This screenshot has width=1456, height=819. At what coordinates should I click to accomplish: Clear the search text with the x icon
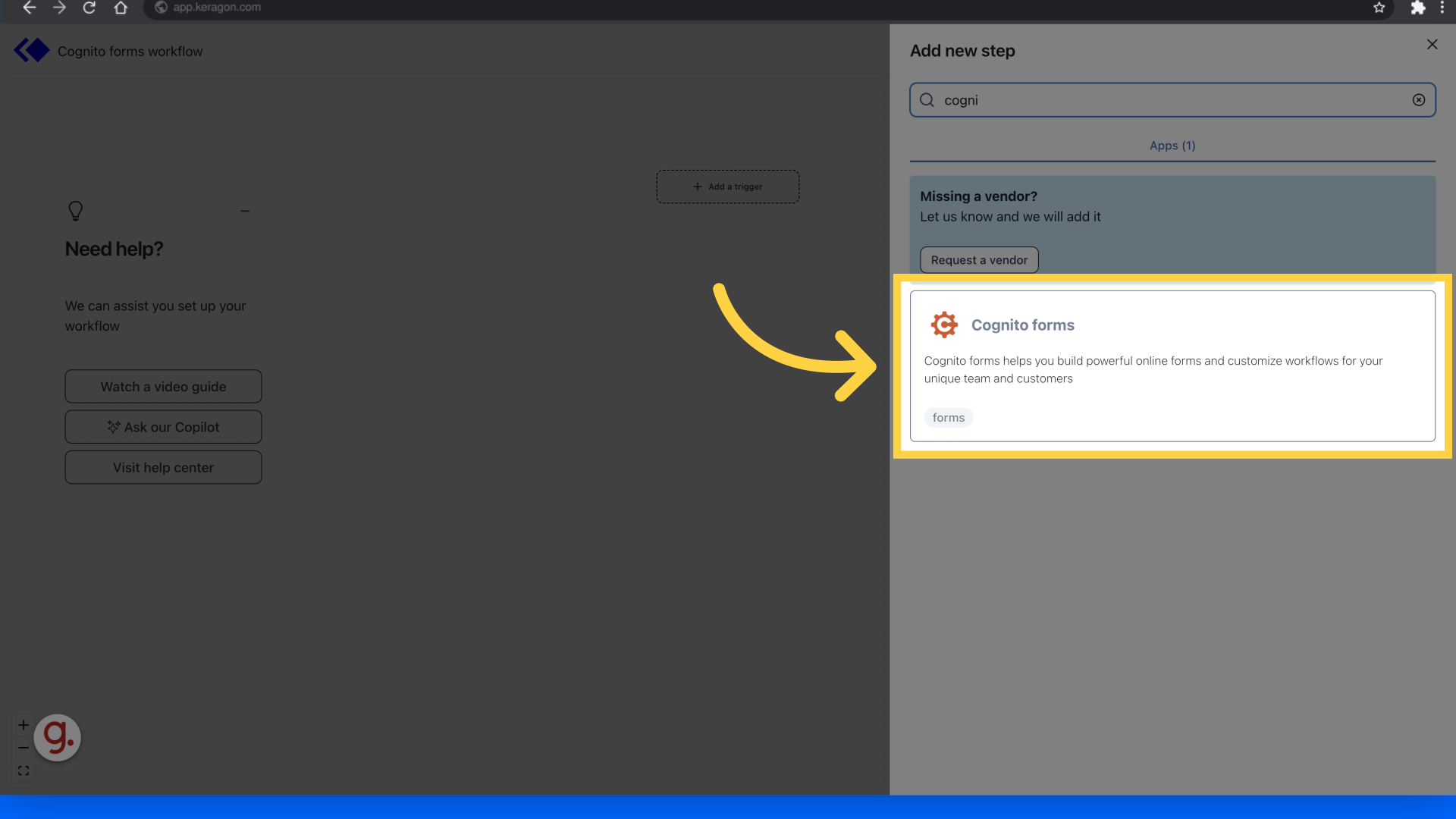[x=1419, y=99]
